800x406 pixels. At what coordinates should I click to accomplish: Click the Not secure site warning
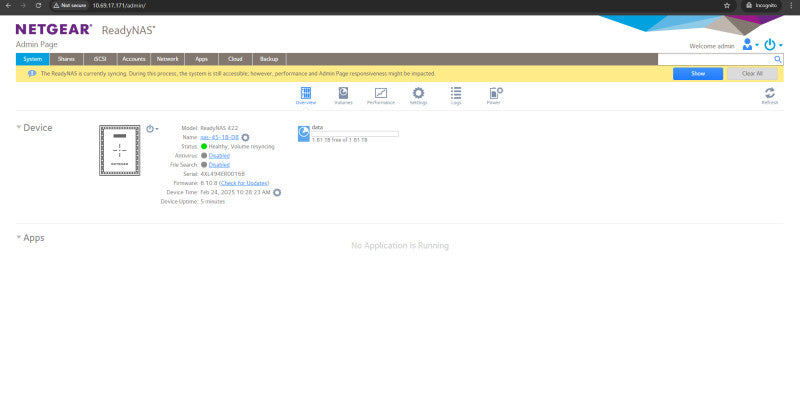(70, 5)
